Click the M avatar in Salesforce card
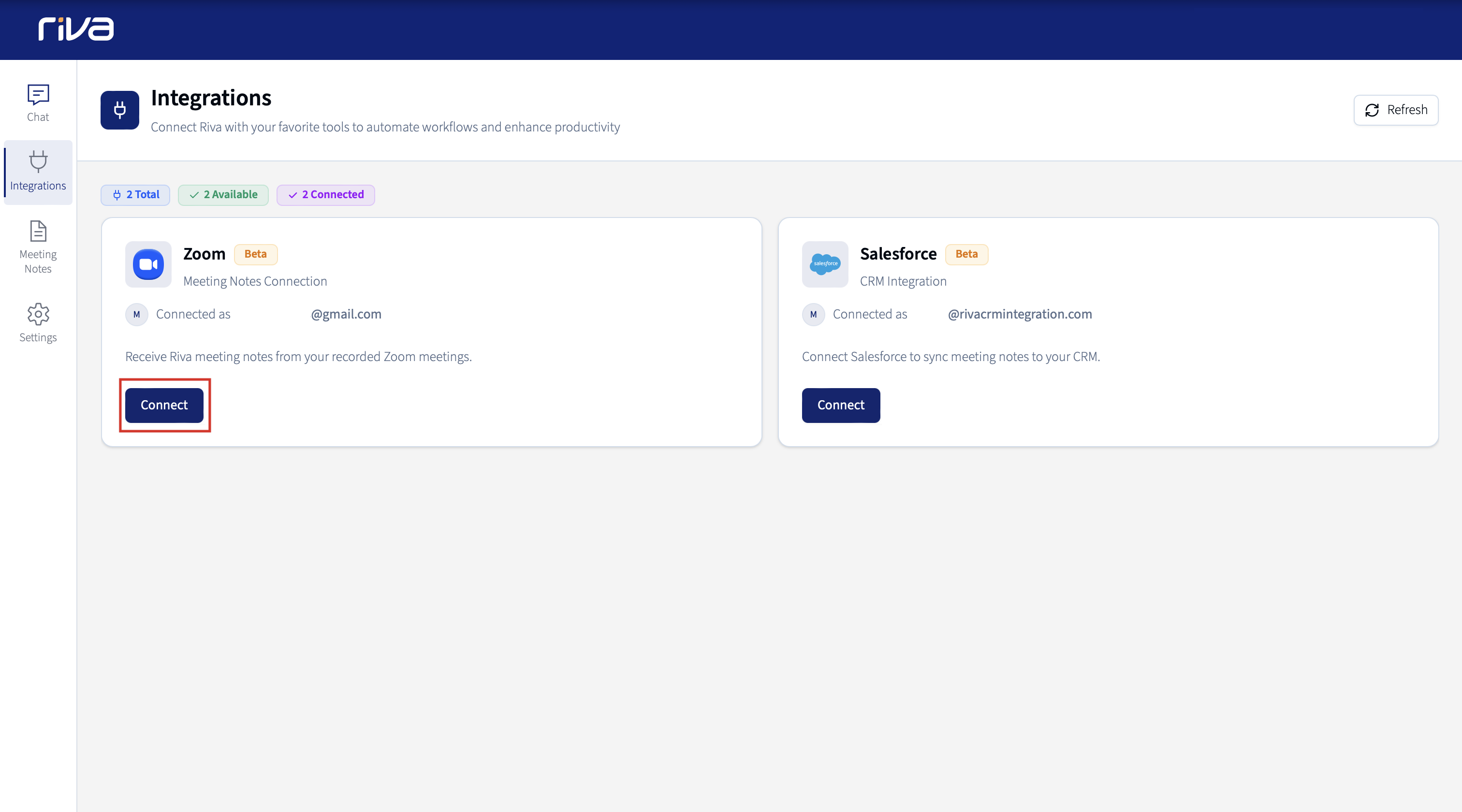 (813, 314)
